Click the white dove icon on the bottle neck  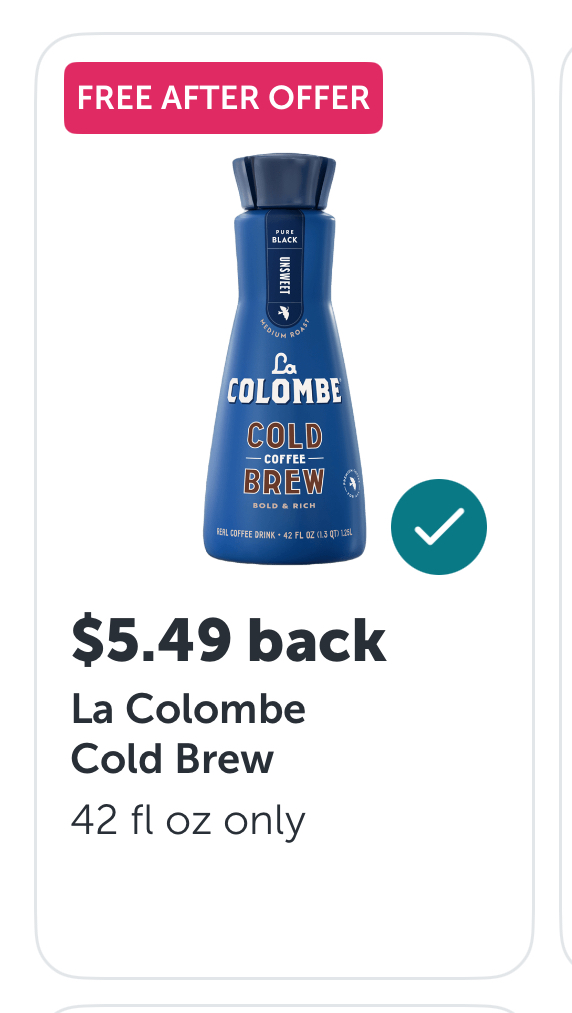[284, 313]
